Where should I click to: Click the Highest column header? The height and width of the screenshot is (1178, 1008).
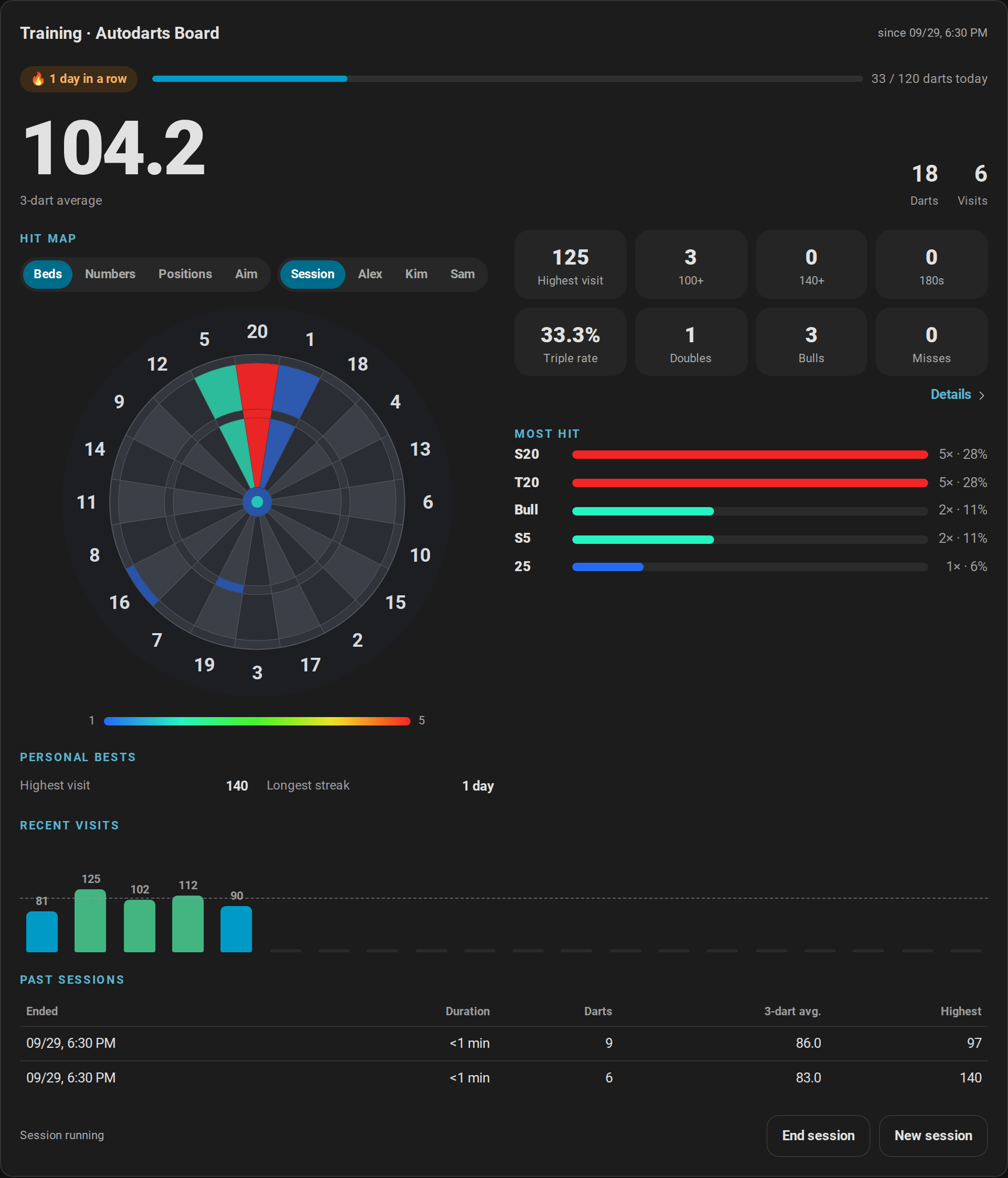[960, 1012]
